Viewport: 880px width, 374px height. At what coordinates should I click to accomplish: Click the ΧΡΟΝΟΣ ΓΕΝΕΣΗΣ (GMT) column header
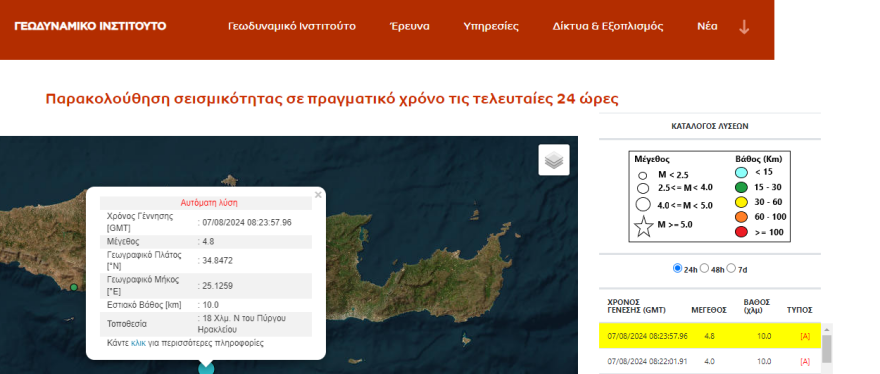[636, 306]
